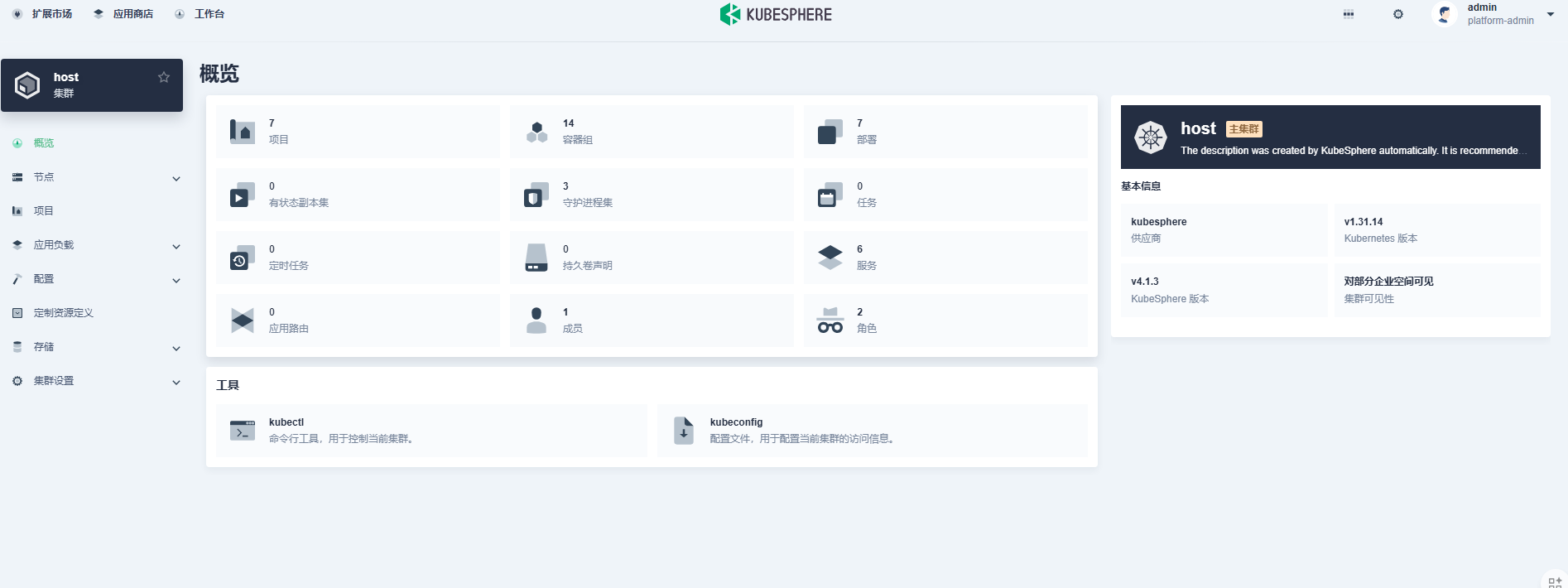Click the 守护进程集 card icon

coord(536,195)
